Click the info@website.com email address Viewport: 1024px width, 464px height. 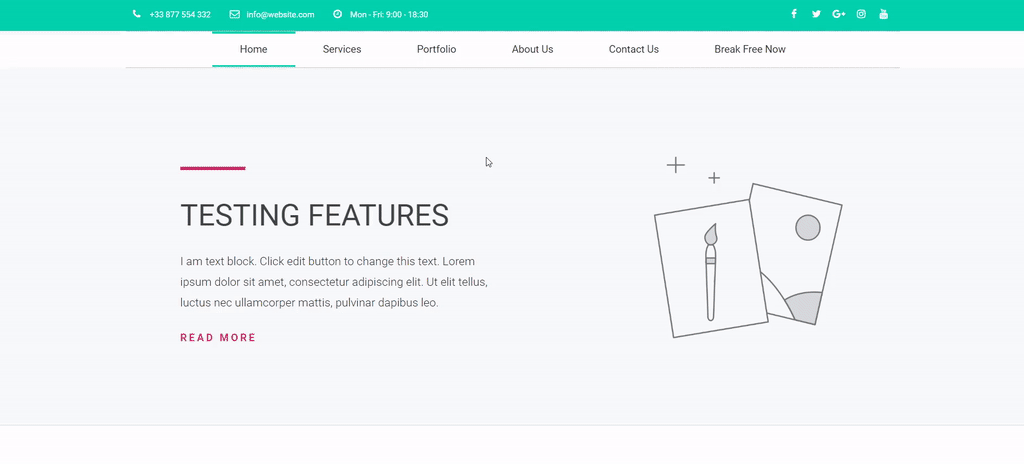coord(280,15)
